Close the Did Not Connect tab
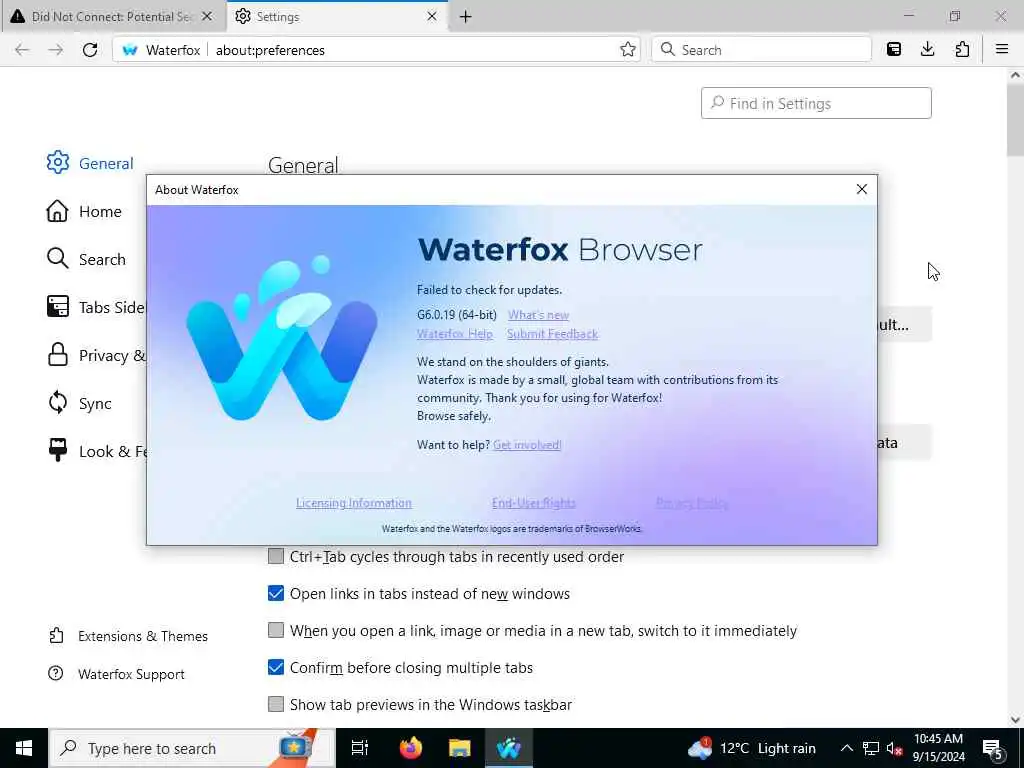1024x768 pixels. [x=207, y=16]
